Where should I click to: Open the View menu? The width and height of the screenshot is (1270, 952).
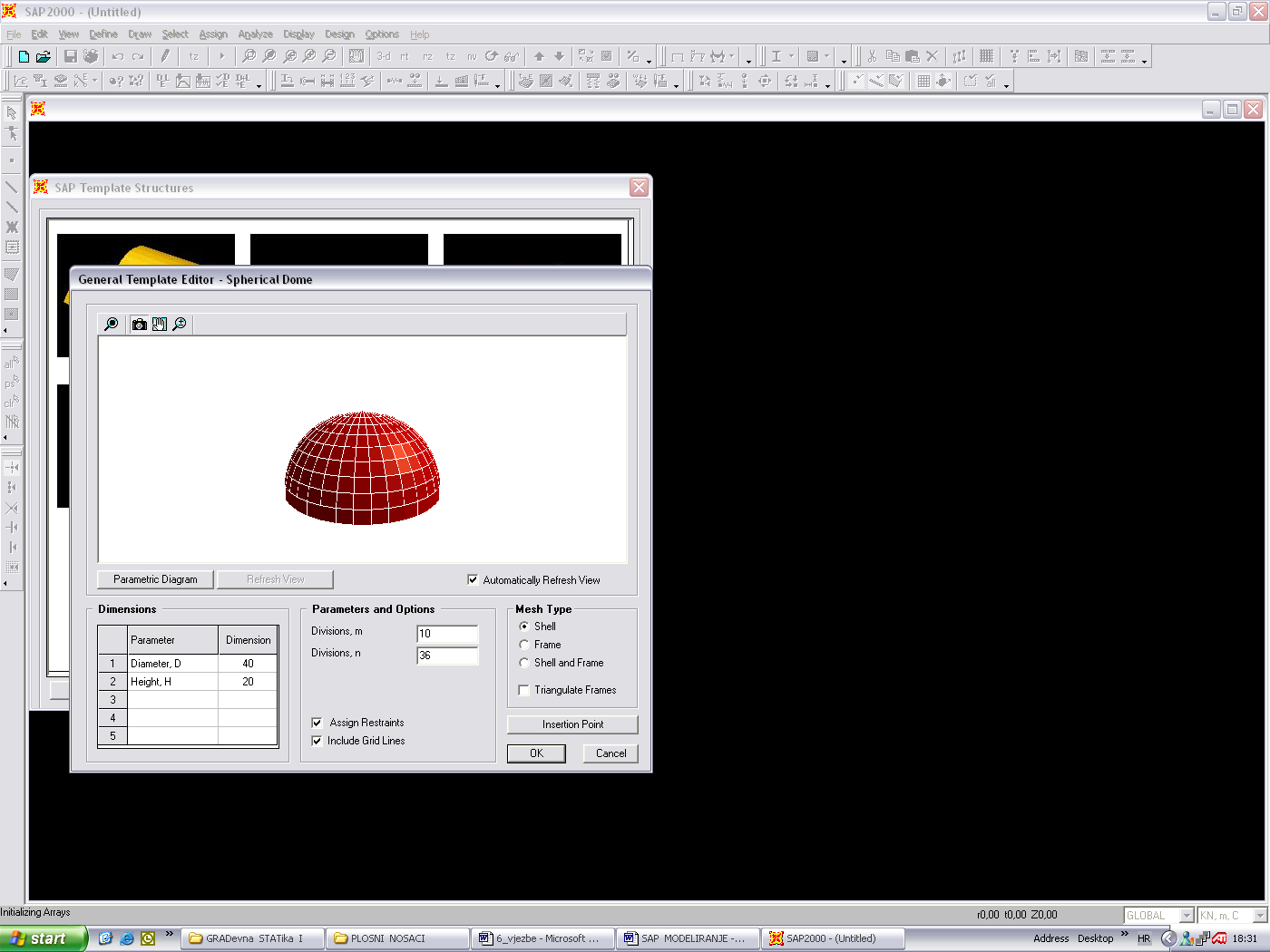[69, 34]
